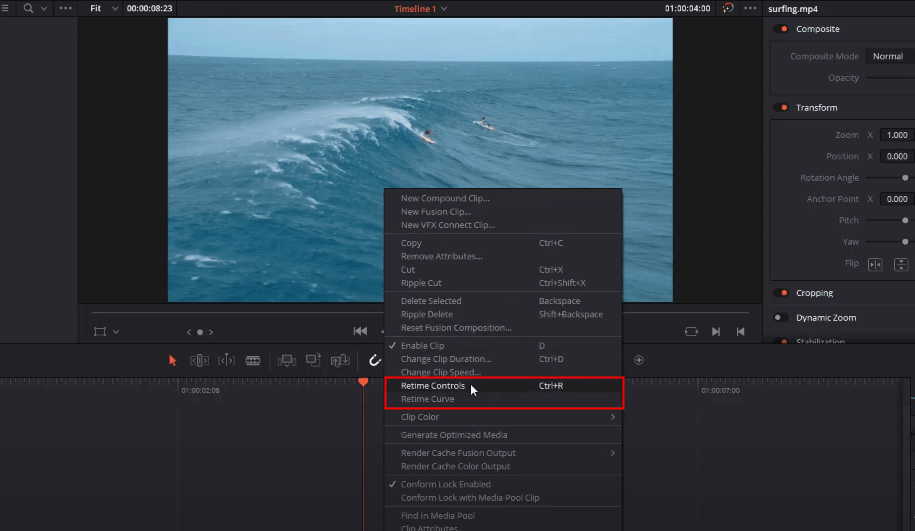Image resolution: width=915 pixels, height=531 pixels.
Task: Enable the Dynamic Zoom section toggle
Action: point(781,317)
